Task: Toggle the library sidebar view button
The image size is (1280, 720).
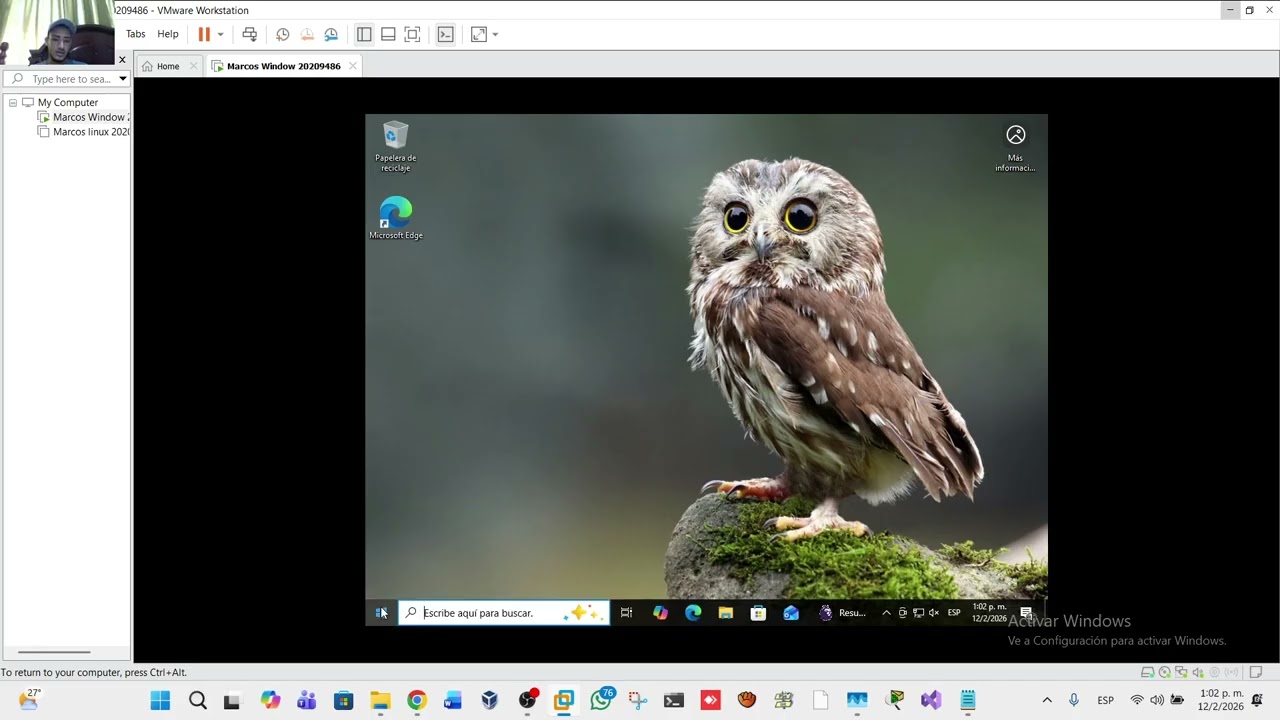Action: pos(364,34)
